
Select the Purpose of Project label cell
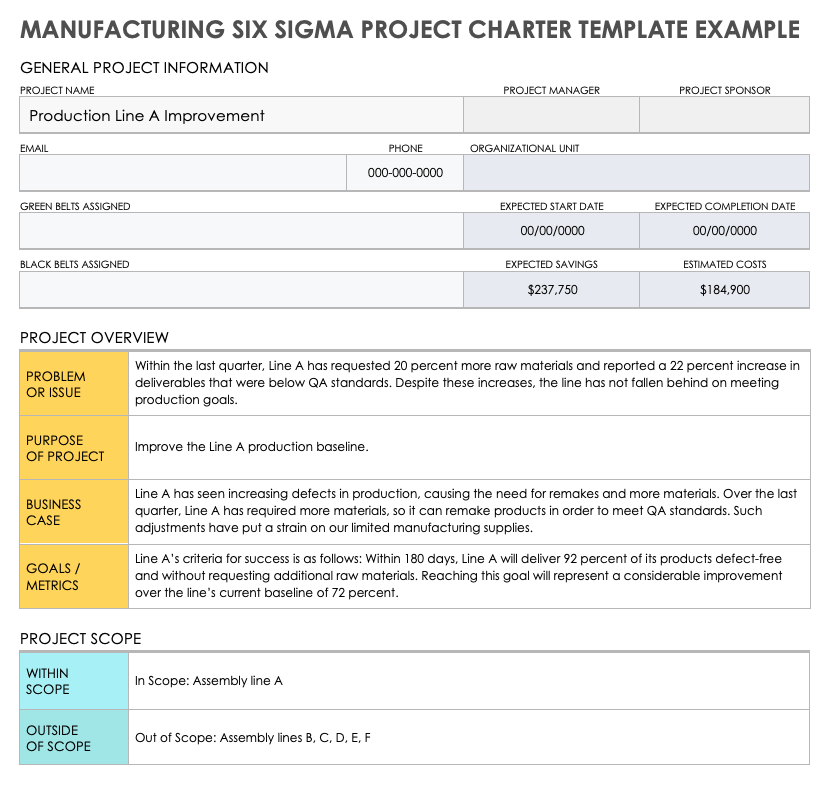point(74,448)
